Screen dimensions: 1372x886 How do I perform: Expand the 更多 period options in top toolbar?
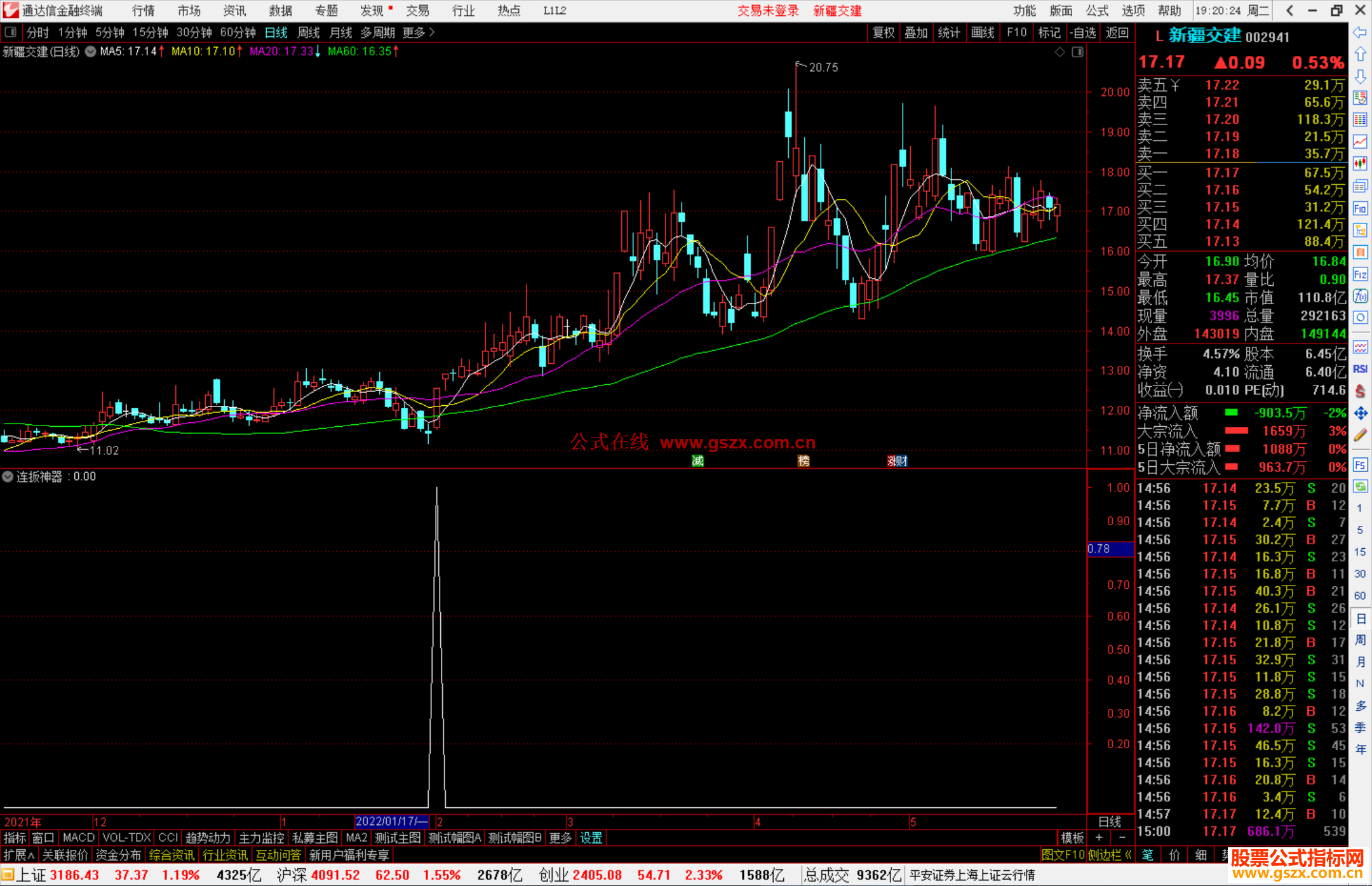[419, 32]
